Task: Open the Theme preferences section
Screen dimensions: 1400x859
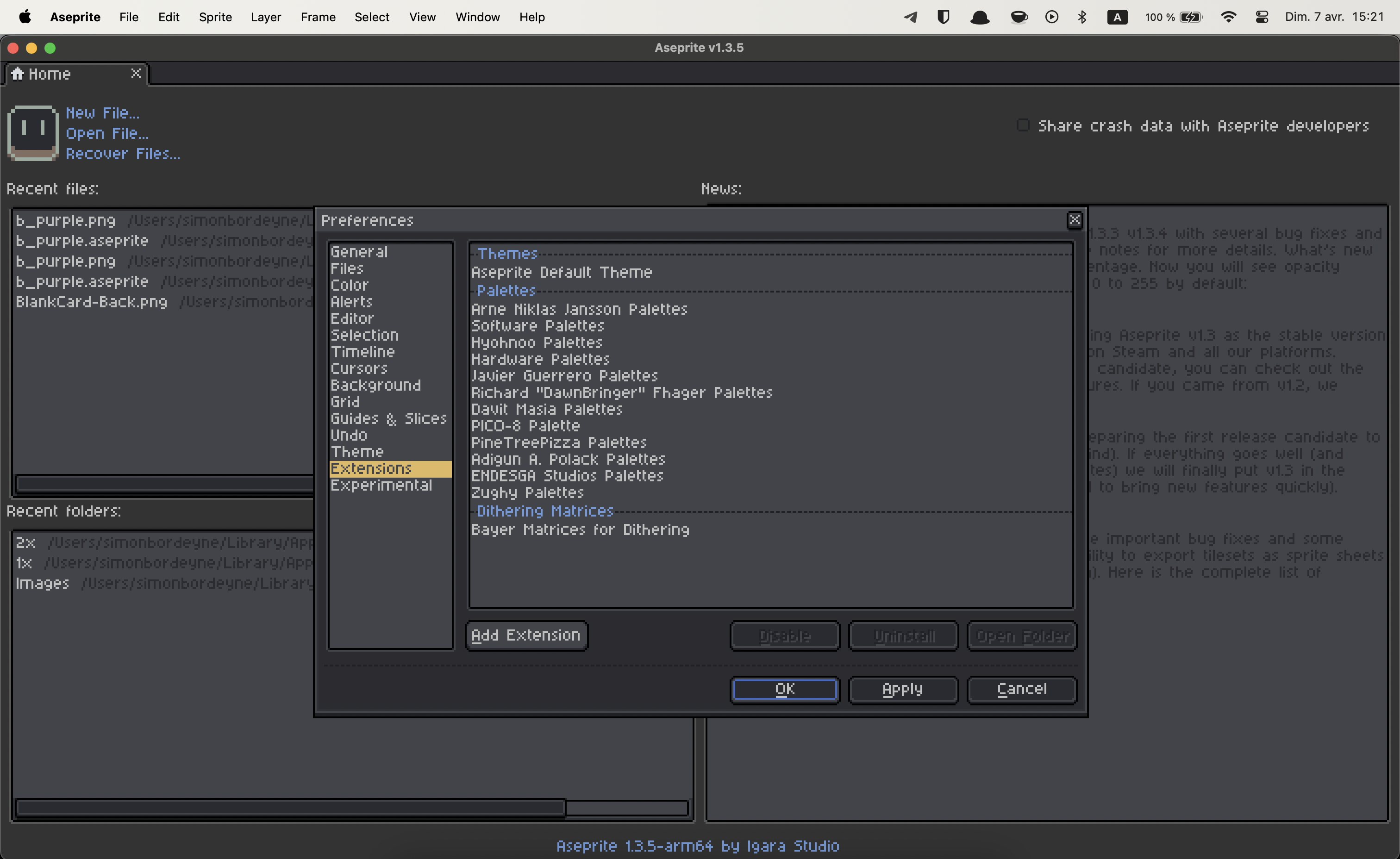Action: click(357, 451)
